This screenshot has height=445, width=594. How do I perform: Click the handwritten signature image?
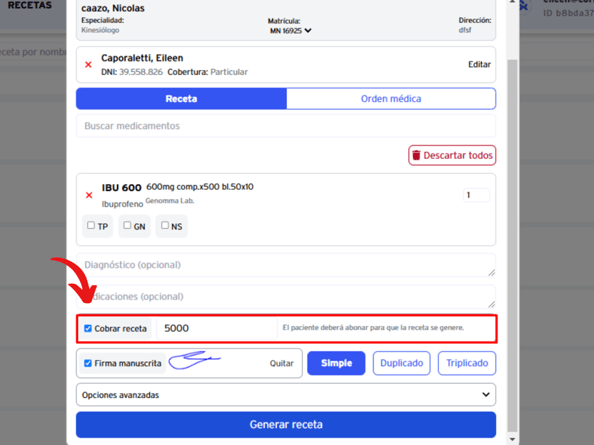point(194,360)
